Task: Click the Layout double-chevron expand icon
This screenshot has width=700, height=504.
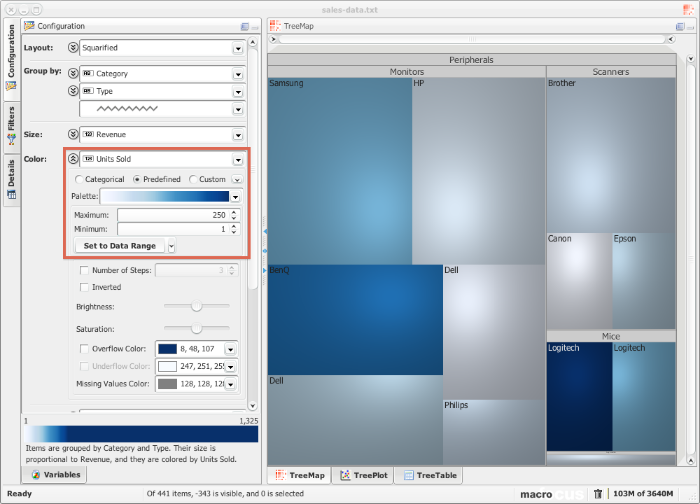Action: (73, 47)
